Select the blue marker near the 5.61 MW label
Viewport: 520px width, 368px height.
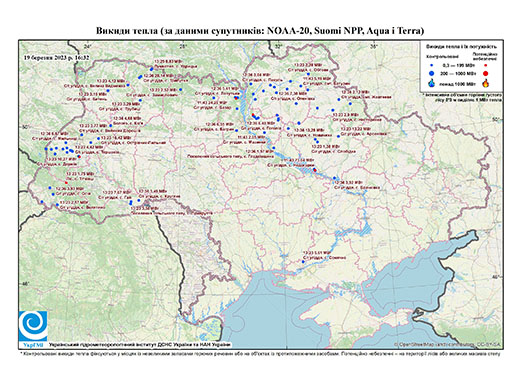click(x=303, y=262)
